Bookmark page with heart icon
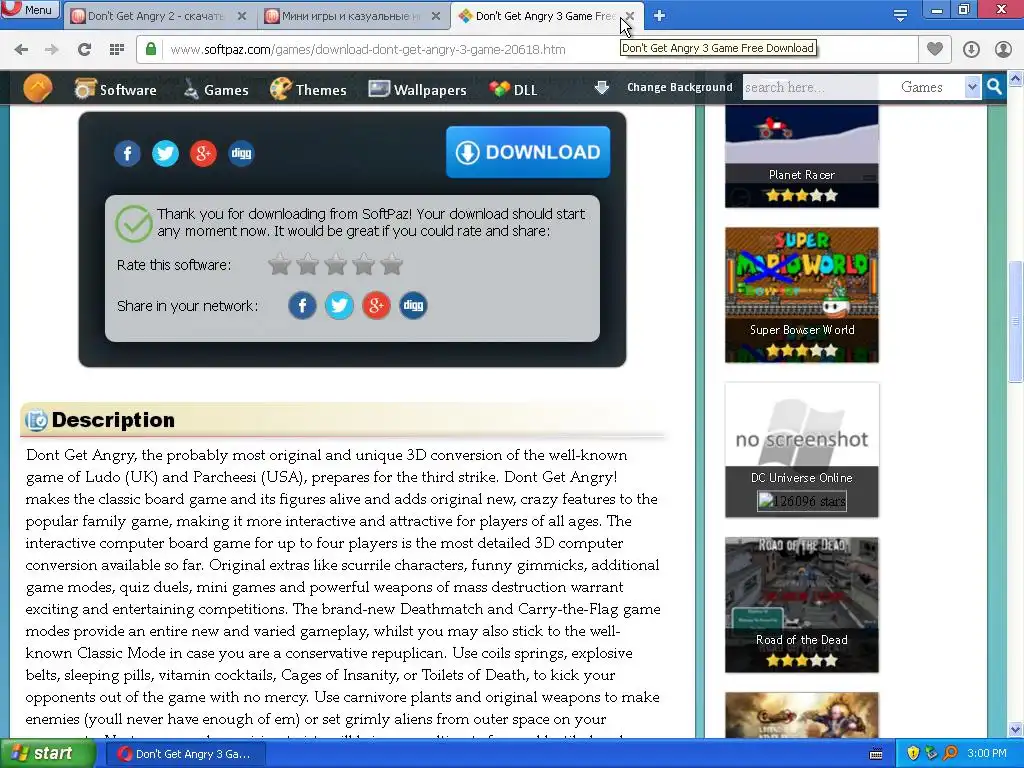This screenshot has height=768, width=1024. tap(935, 49)
